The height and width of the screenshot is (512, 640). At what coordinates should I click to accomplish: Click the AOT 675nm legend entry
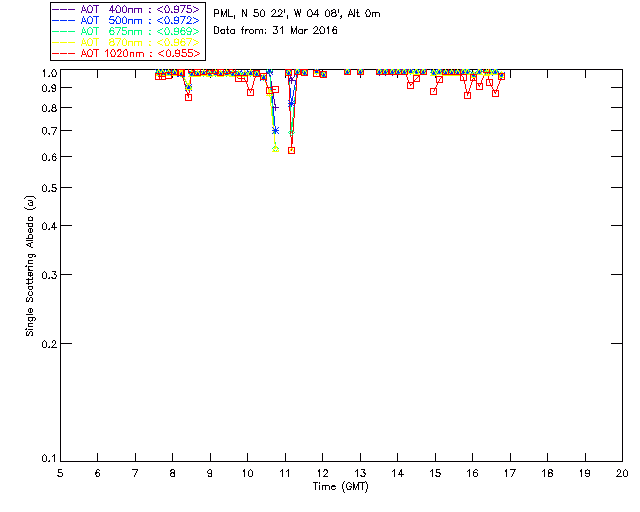(x=126, y=31)
